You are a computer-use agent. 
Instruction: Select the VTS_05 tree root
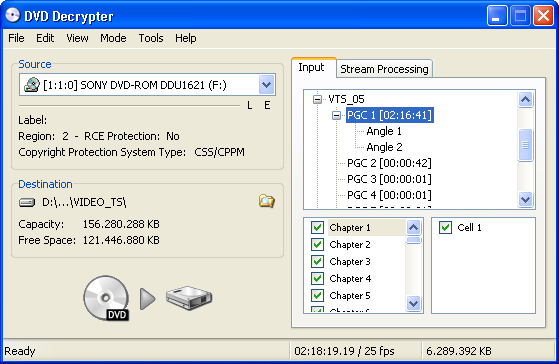346,99
